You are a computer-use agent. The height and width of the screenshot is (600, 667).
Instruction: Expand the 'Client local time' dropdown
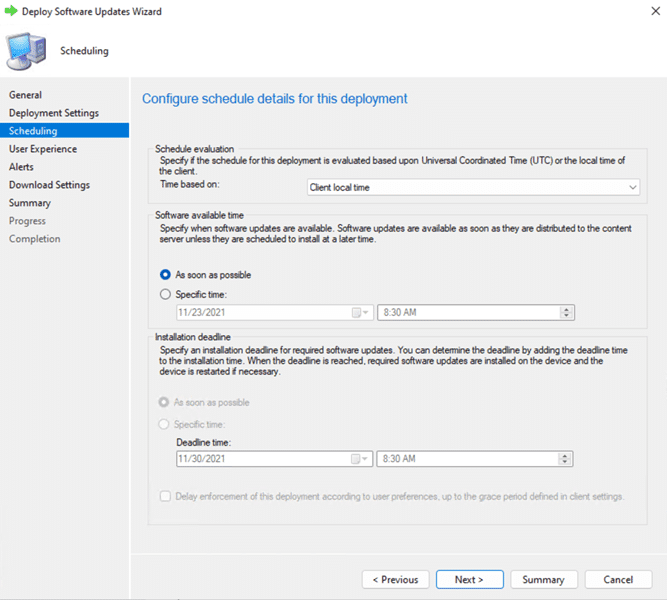pyautogui.click(x=632, y=187)
